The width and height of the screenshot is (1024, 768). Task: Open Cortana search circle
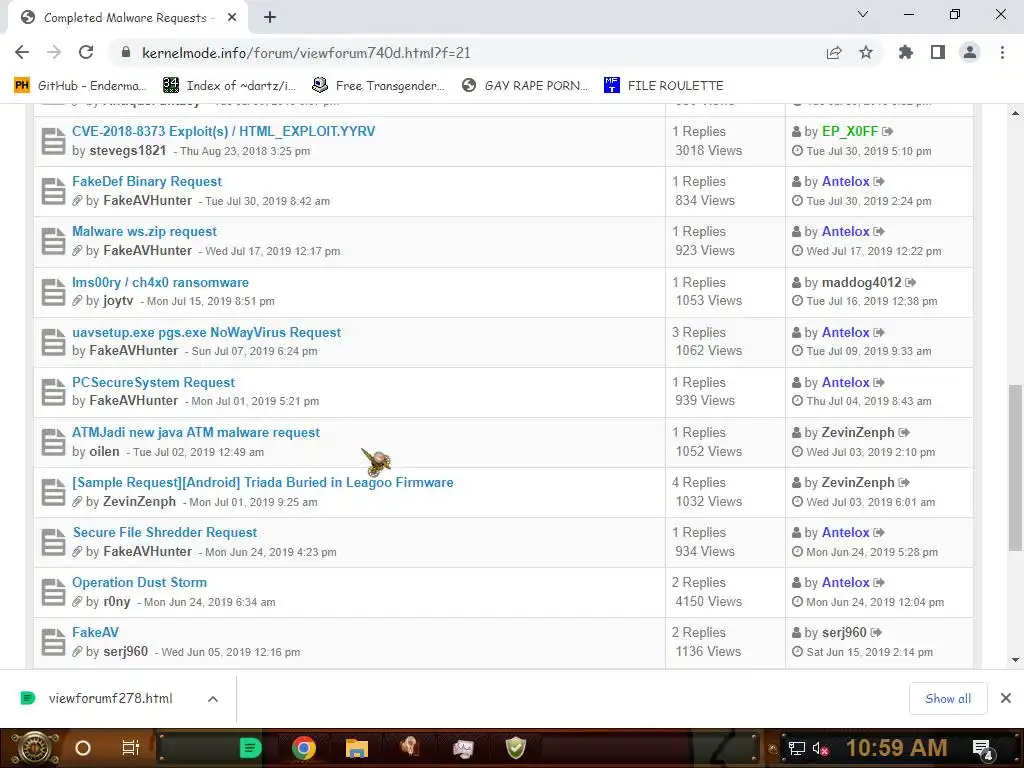(x=82, y=748)
